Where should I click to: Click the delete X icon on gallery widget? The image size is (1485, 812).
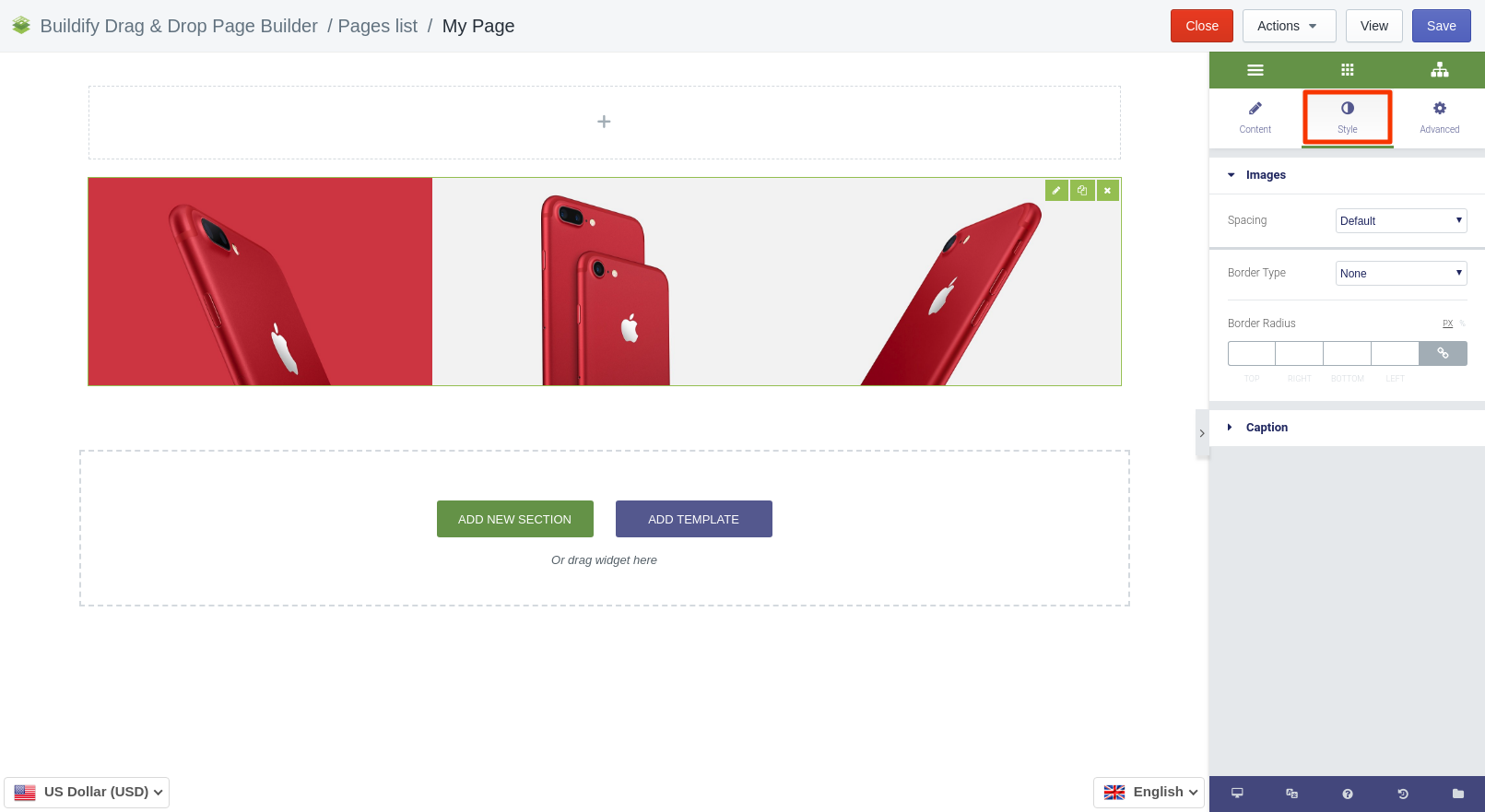tap(1108, 190)
